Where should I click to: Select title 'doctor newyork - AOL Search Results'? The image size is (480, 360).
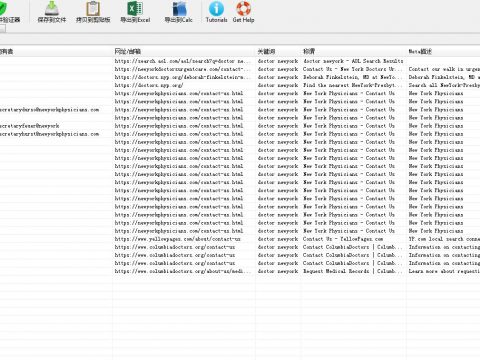[353, 61]
